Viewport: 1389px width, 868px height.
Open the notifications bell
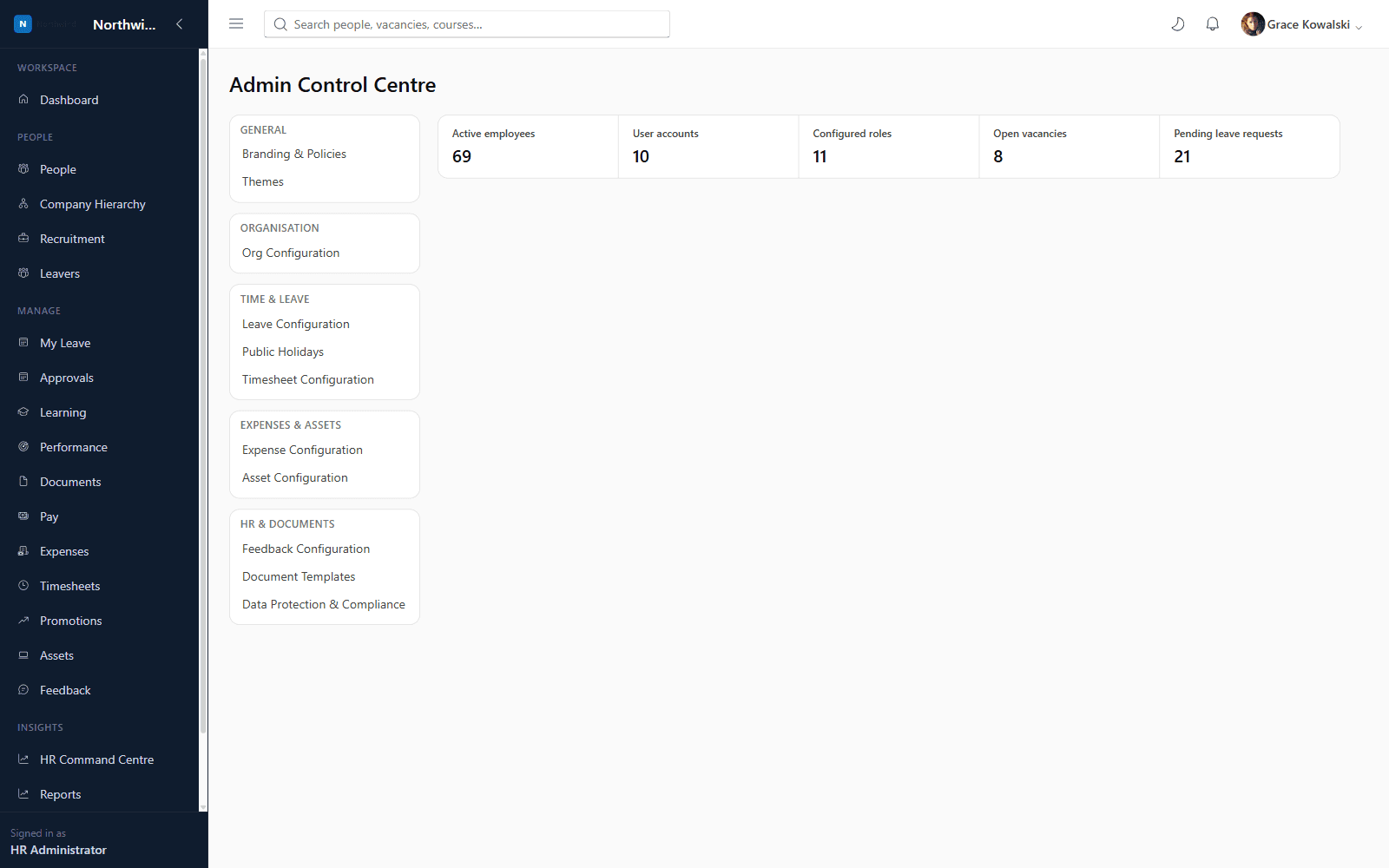click(x=1213, y=24)
